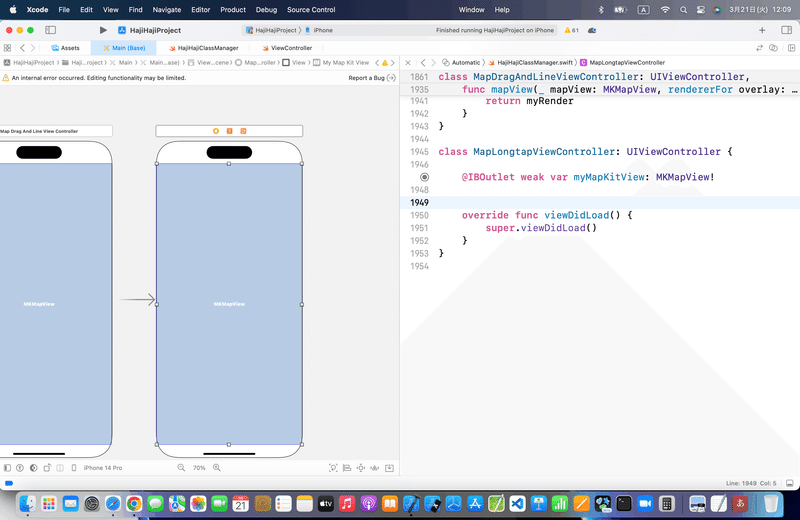Place the cursor on code line 1949
This screenshot has width=800, height=520.
[599, 203]
